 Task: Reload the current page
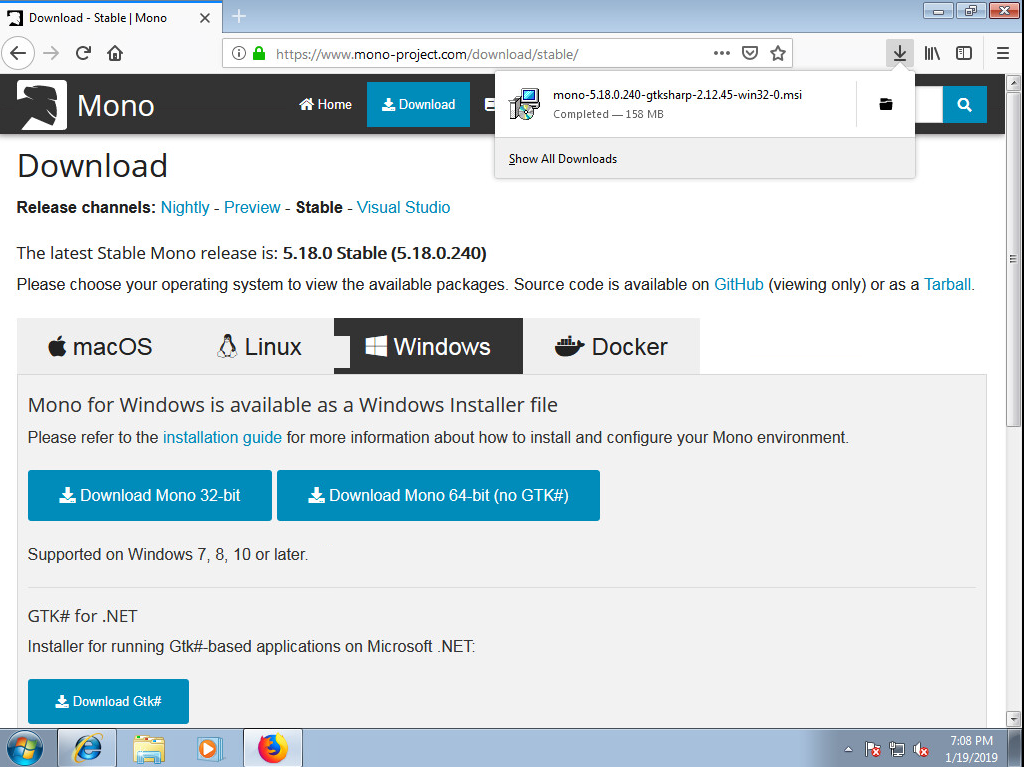click(x=83, y=53)
